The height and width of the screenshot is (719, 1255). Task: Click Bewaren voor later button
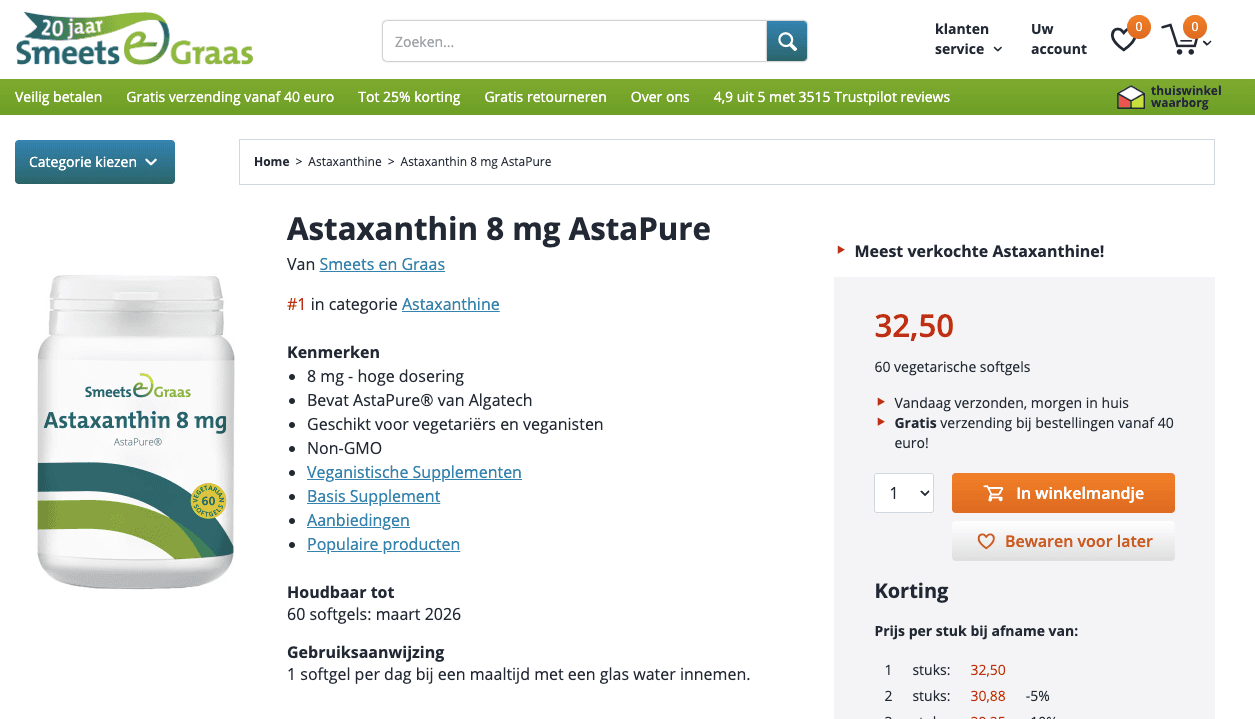pos(1063,541)
